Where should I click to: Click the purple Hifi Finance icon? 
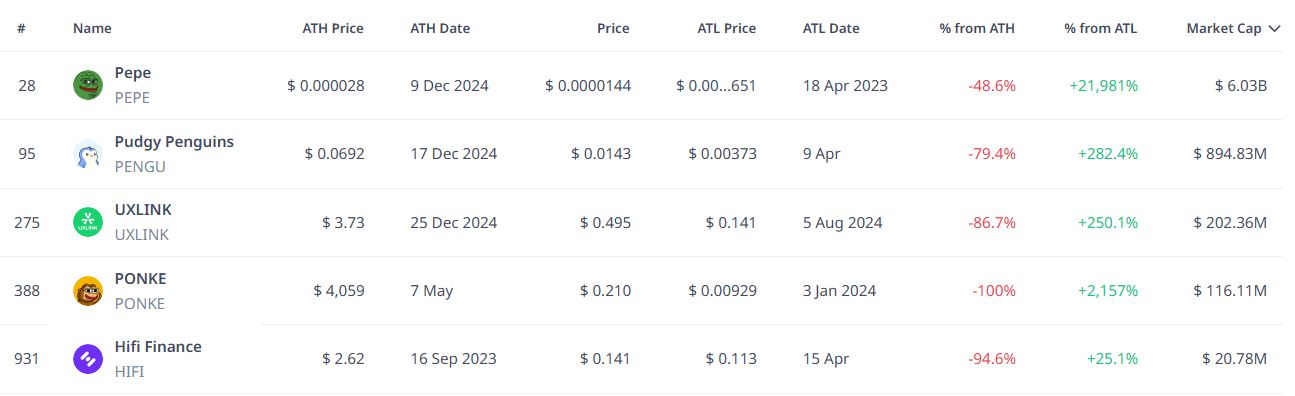(88, 359)
